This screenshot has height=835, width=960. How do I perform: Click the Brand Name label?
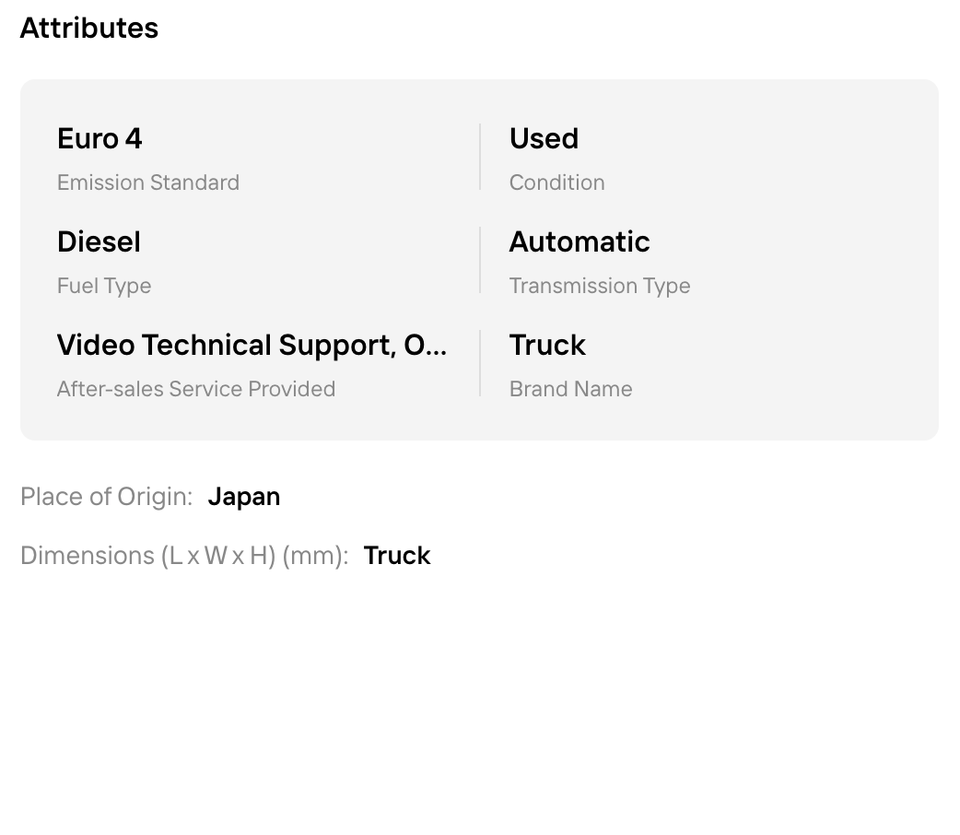tap(571, 389)
